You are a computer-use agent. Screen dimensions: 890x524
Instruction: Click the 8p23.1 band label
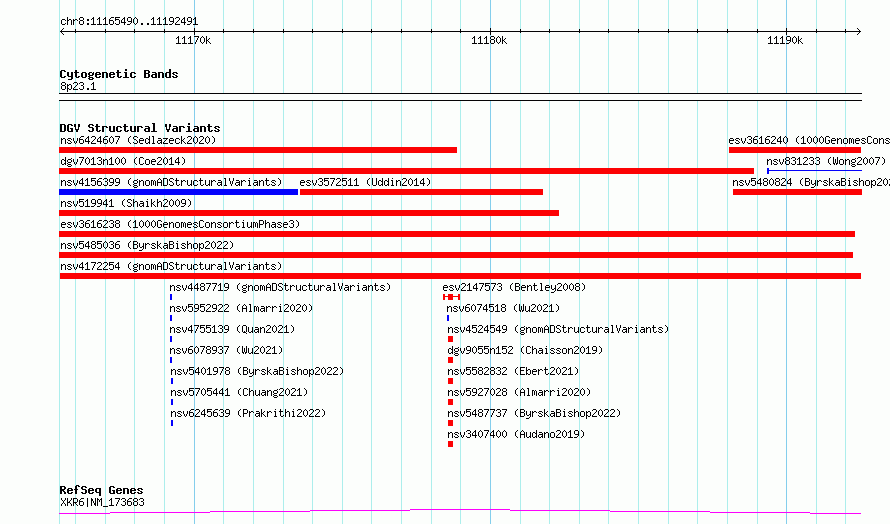[x=78, y=86]
